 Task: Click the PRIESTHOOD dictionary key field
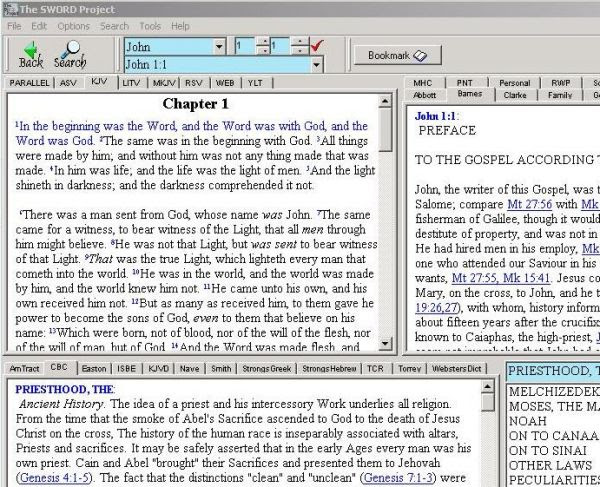tap(553, 371)
